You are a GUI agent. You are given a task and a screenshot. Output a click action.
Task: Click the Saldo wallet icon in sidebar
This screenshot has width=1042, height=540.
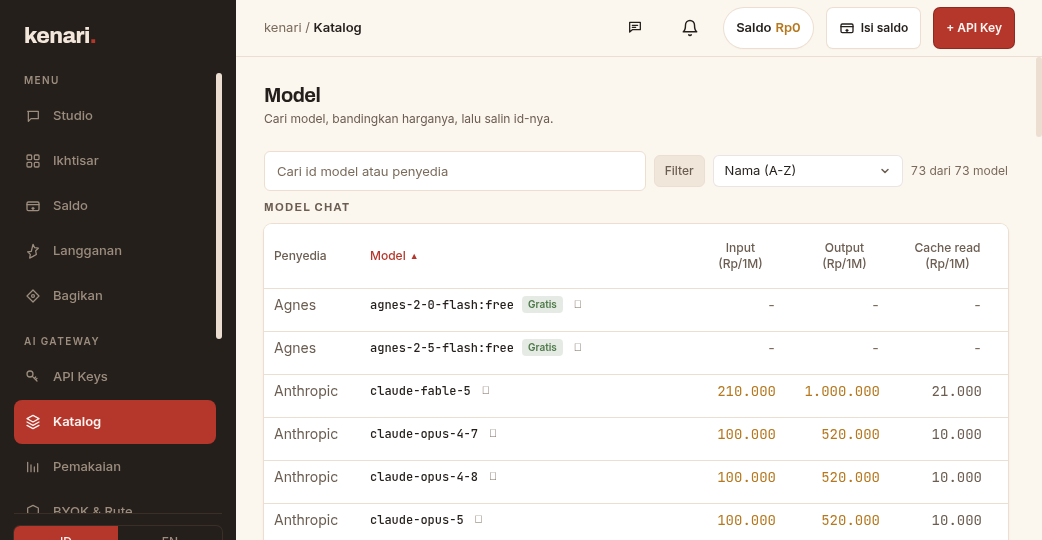[33, 206]
